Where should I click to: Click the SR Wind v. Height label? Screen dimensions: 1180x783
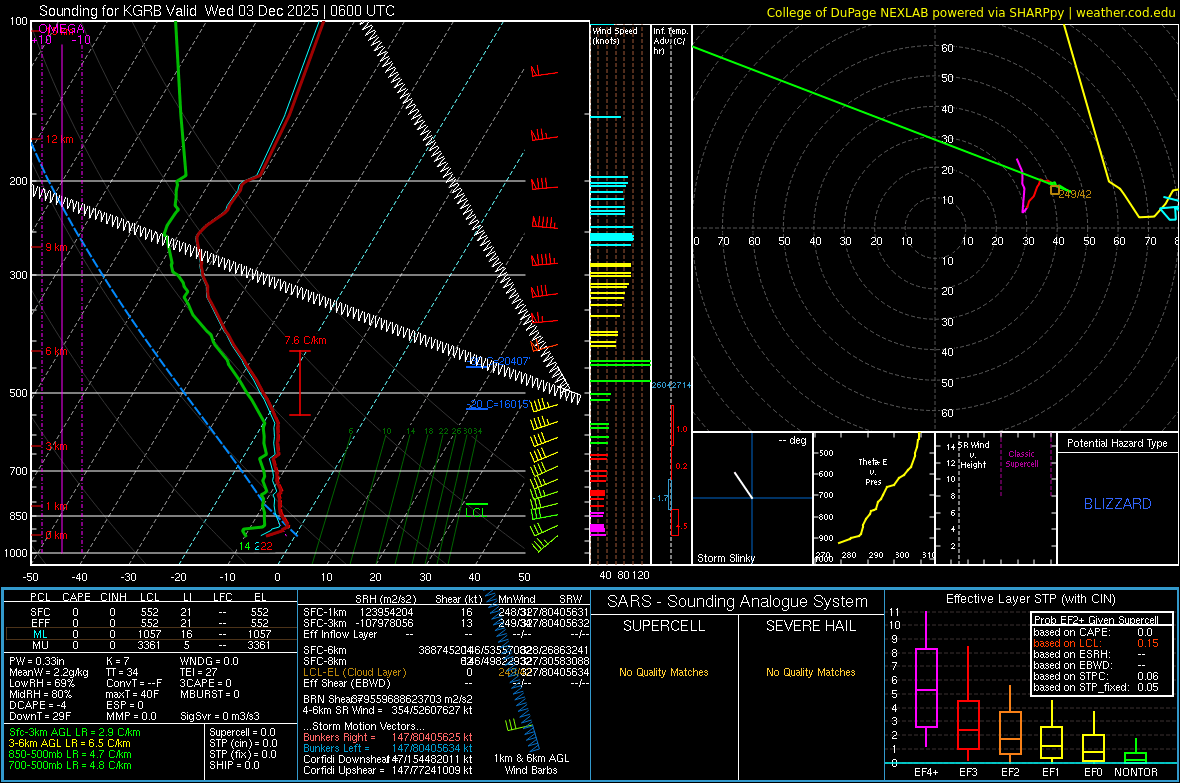[x=973, y=455]
